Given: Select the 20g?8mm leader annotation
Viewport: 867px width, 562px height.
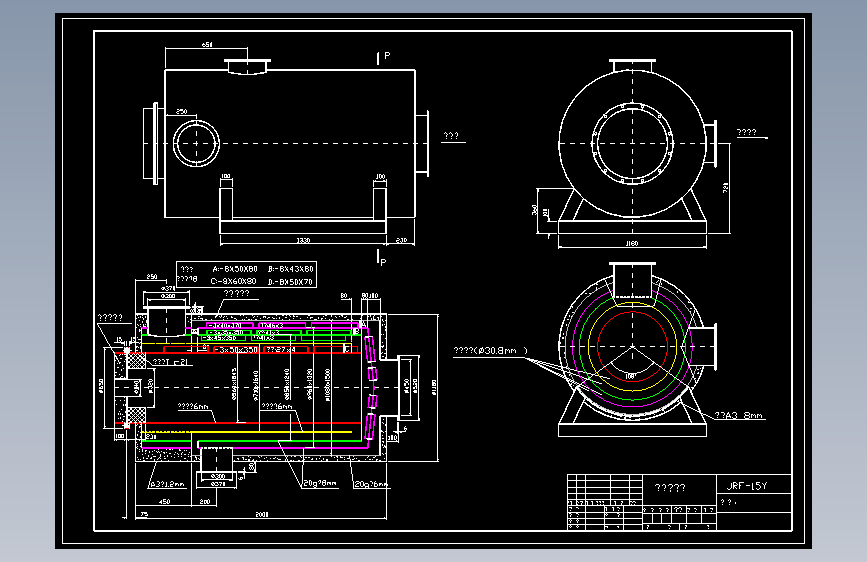Looking at the screenshot, I should click(320, 483).
